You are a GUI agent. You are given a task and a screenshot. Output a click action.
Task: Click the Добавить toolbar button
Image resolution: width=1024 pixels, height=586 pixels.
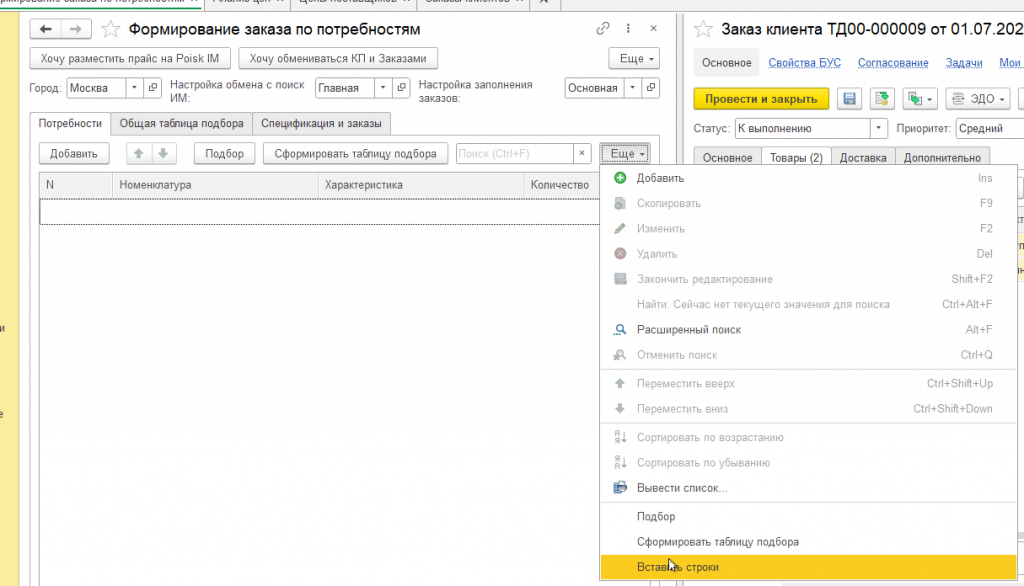point(74,154)
